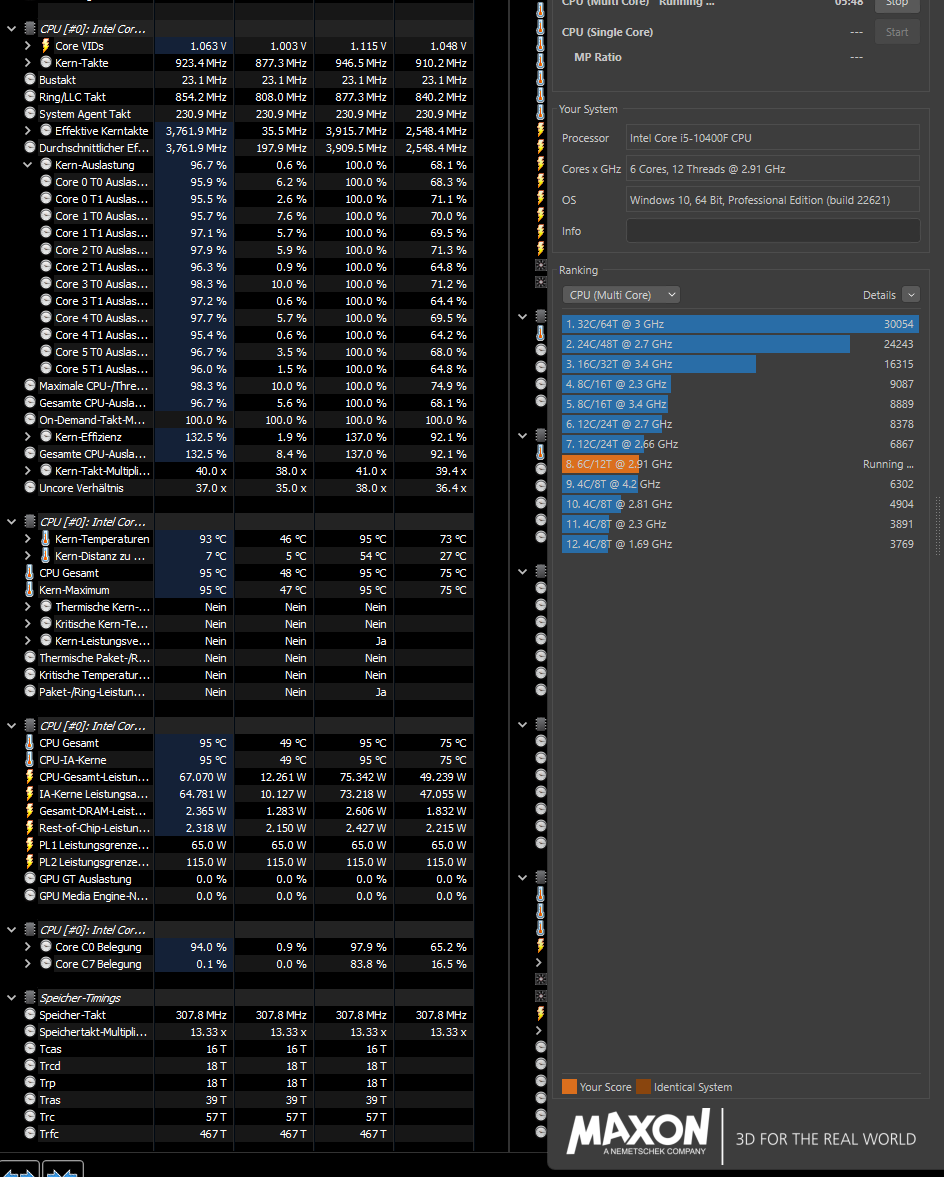Expand the Kern-Takte row
Viewport: 944px width, 1177px height.
click(28, 62)
